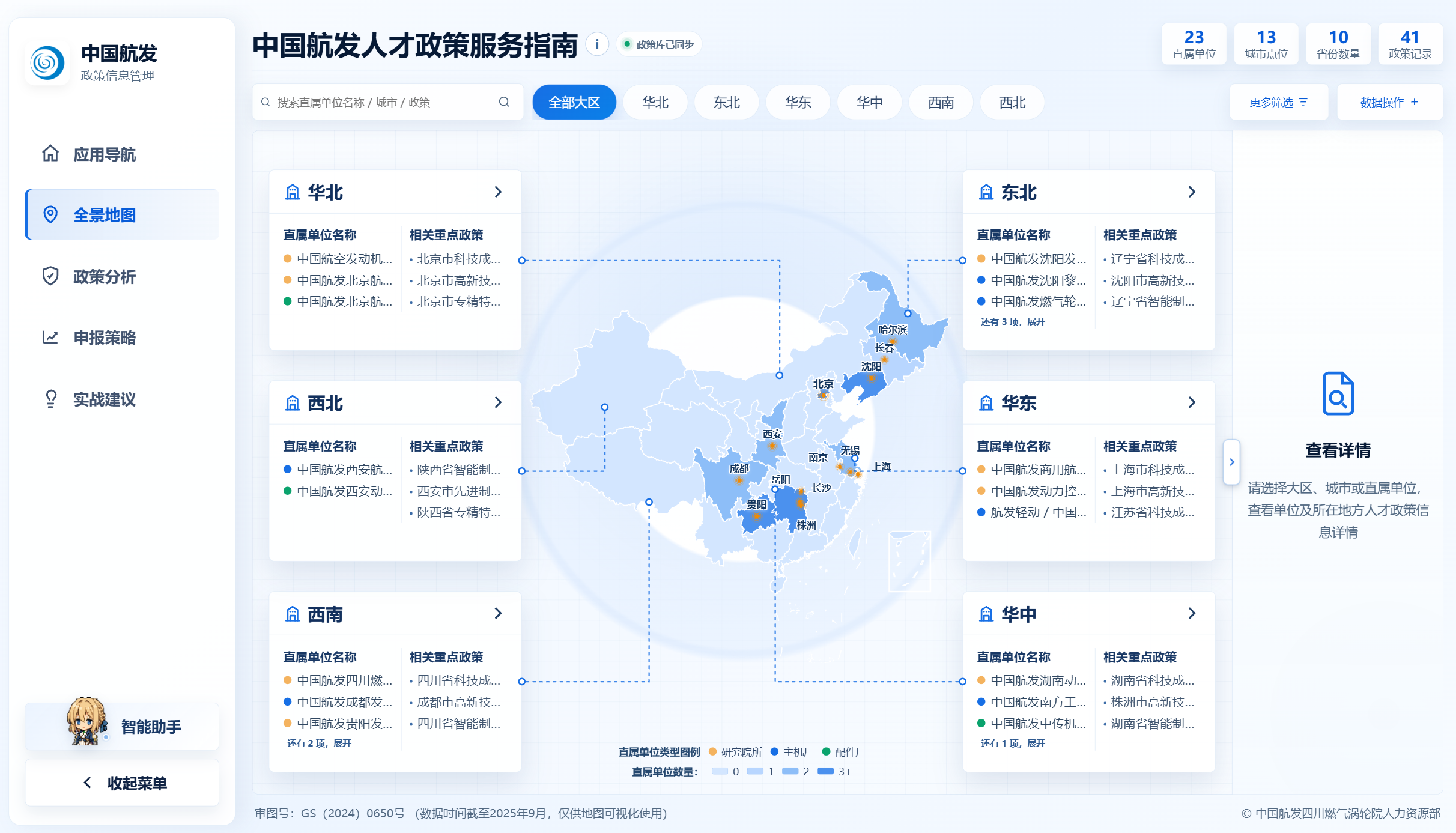Open 实战建议 in the sidebar

click(x=122, y=399)
